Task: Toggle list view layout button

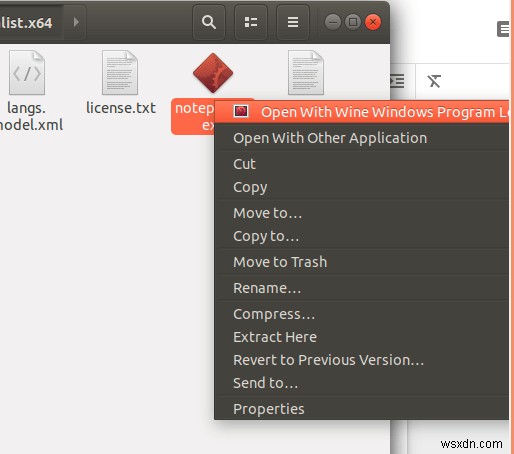Action: tap(251, 22)
